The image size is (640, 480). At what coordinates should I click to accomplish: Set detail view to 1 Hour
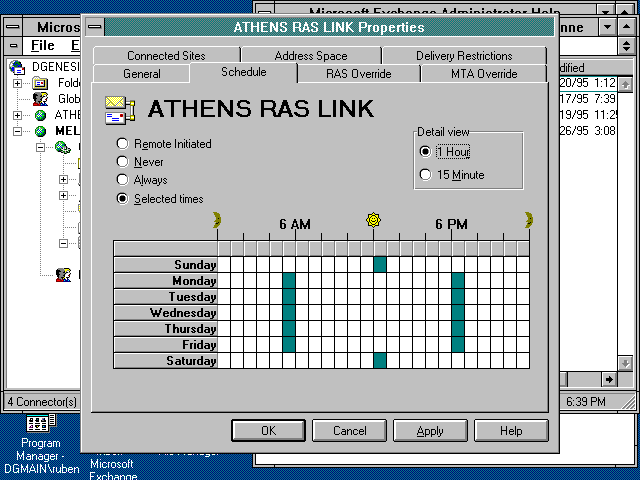(x=445, y=152)
